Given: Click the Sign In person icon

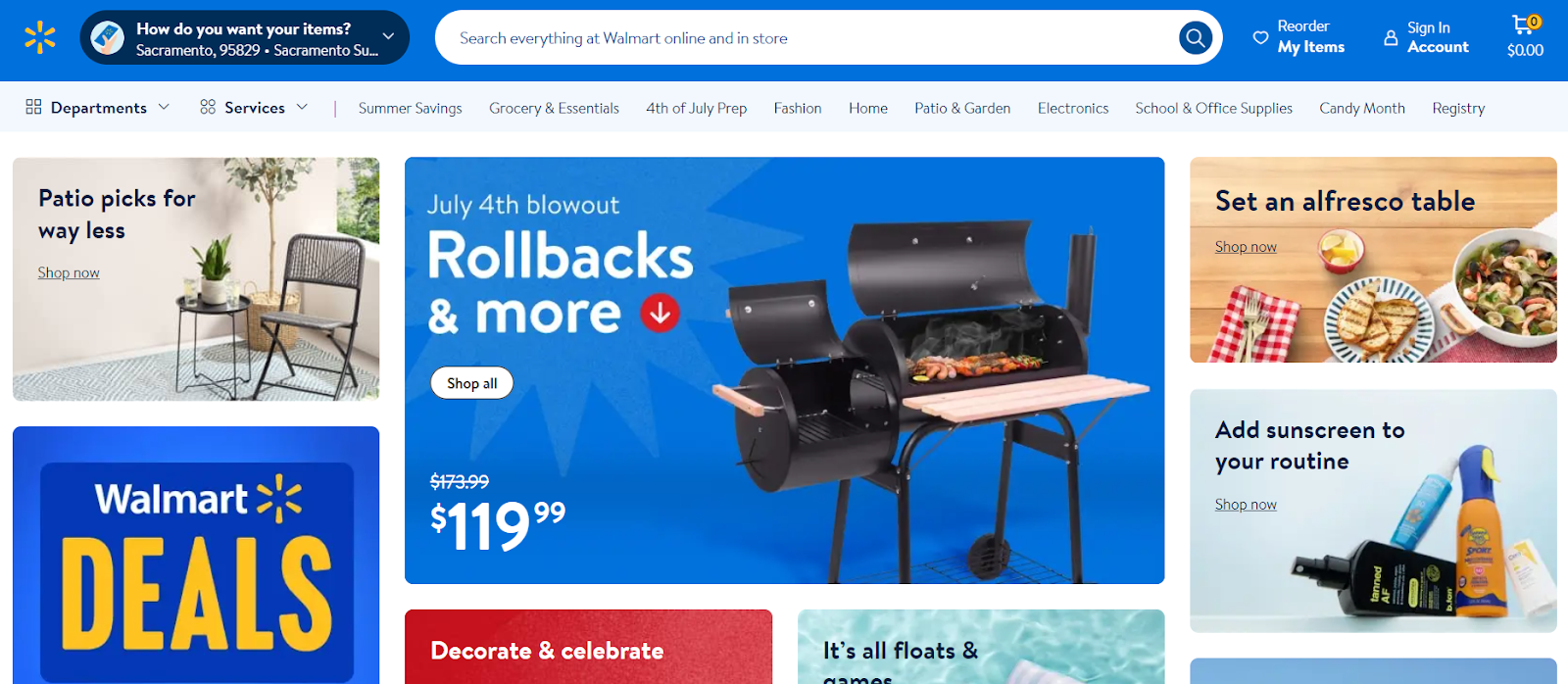Looking at the screenshot, I should (1391, 38).
